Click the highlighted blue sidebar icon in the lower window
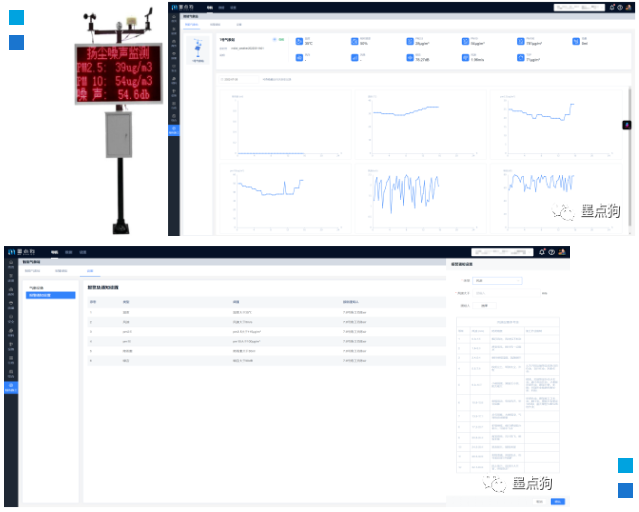 click(11, 386)
